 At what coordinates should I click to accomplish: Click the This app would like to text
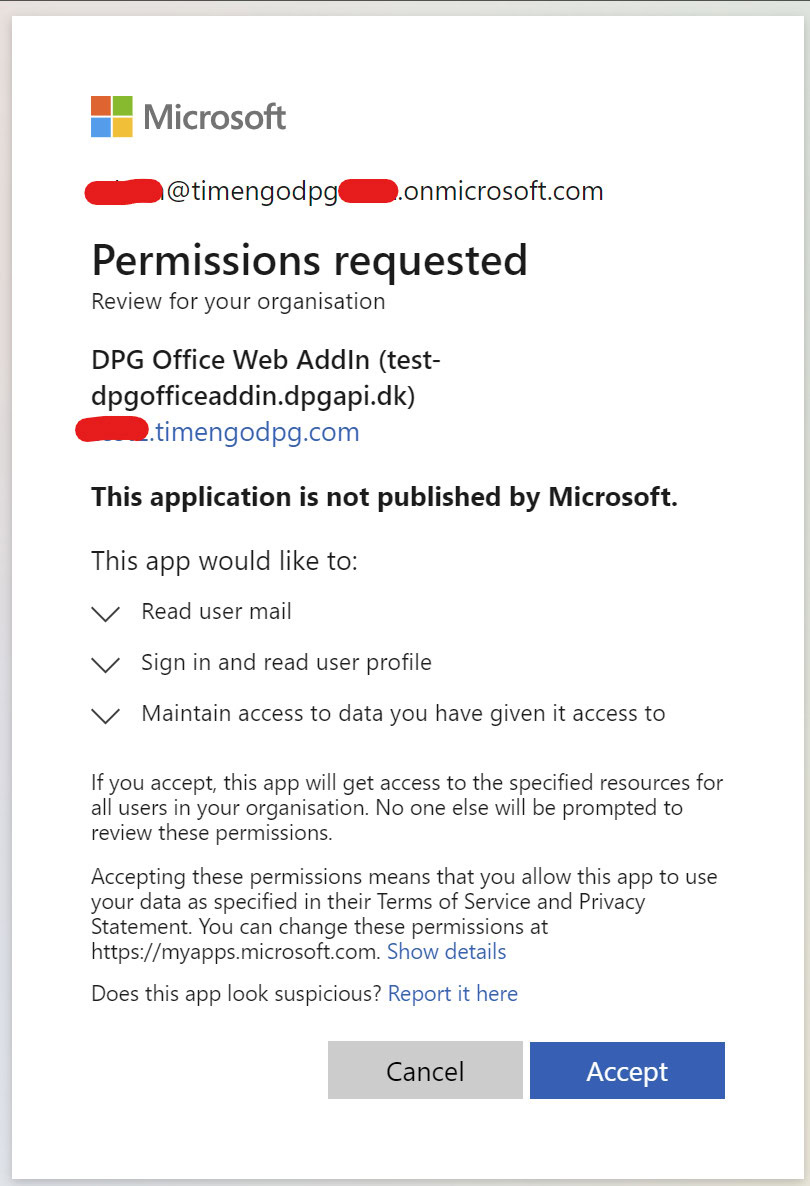pos(225,561)
